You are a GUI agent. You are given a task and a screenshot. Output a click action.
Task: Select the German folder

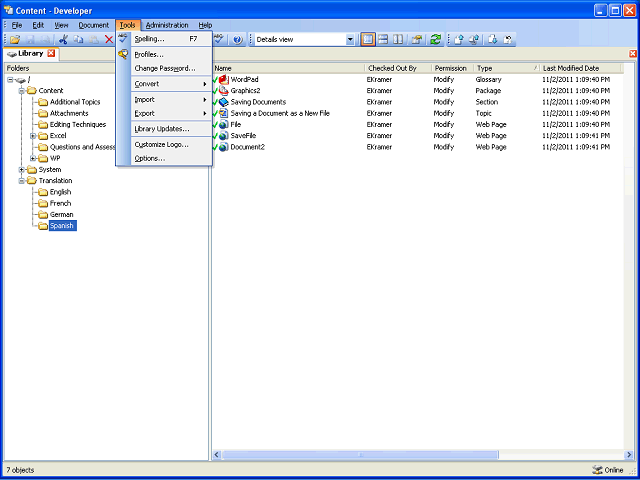(x=62, y=214)
